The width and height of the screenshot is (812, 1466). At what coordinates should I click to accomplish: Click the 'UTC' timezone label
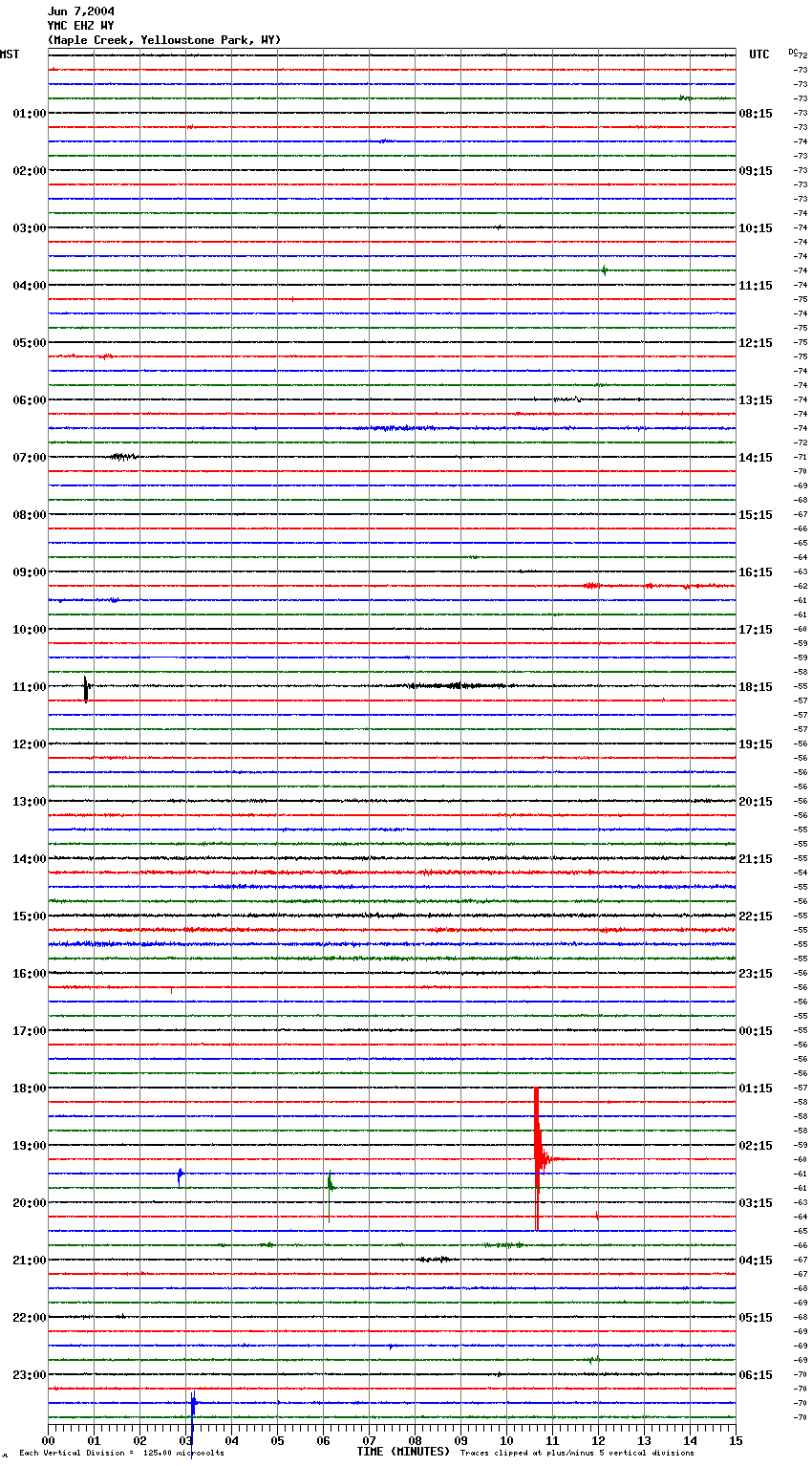[759, 54]
